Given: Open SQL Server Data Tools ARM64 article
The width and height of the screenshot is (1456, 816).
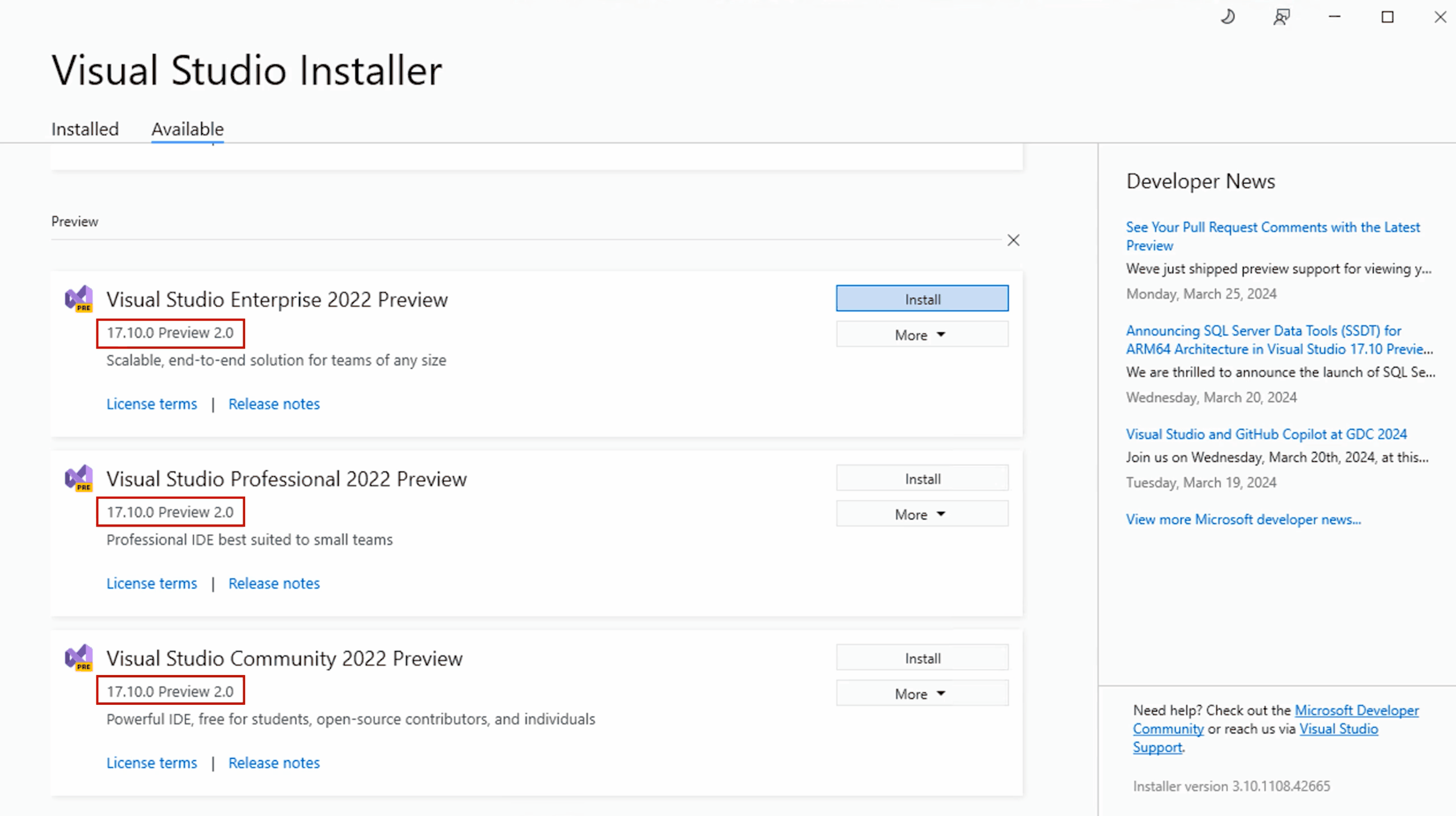Looking at the screenshot, I should pos(1279,340).
